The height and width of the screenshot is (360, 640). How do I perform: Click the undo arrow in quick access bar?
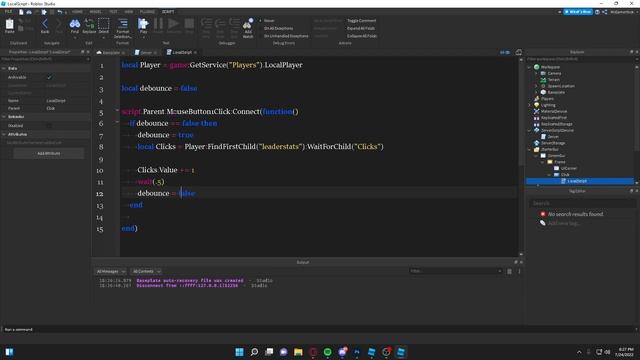click(60, 12)
